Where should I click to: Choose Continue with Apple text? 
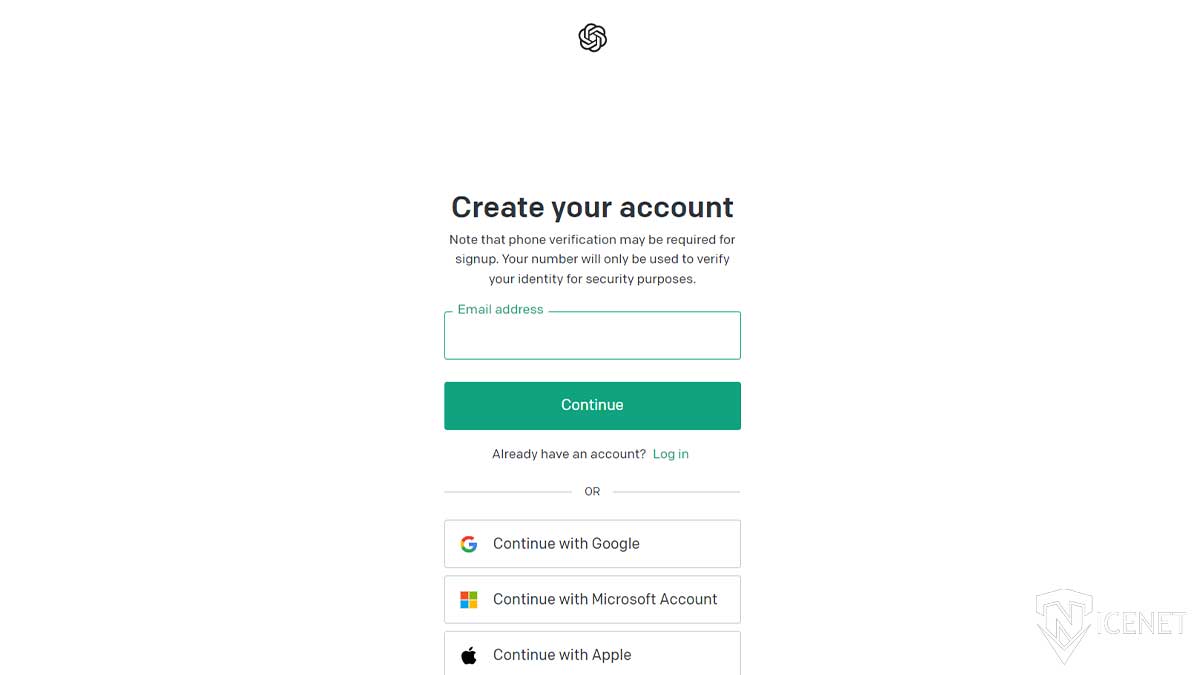(x=562, y=655)
